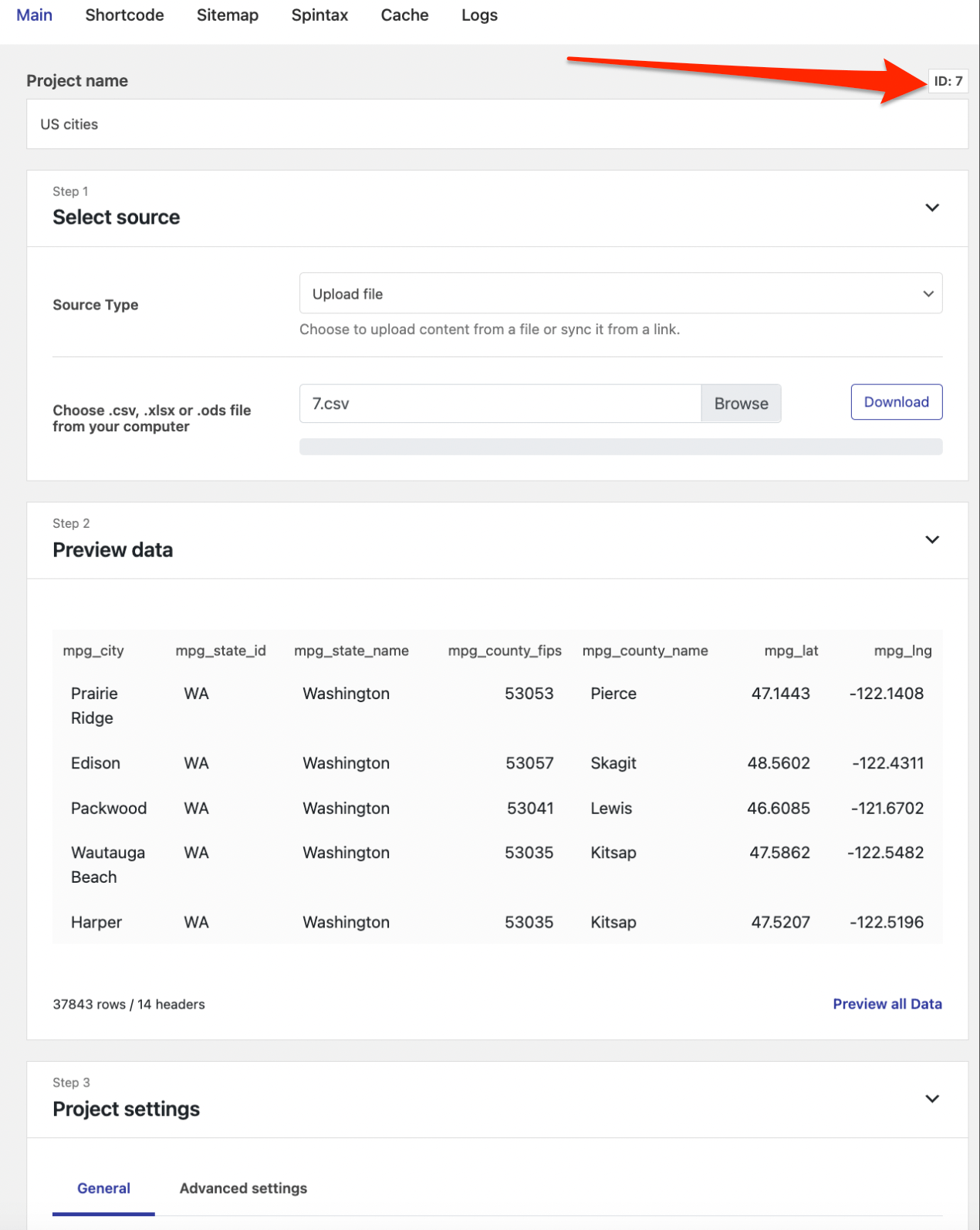Click the ID: 7 badge
This screenshot has width=980, height=1230.
pyautogui.click(x=948, y=81)
